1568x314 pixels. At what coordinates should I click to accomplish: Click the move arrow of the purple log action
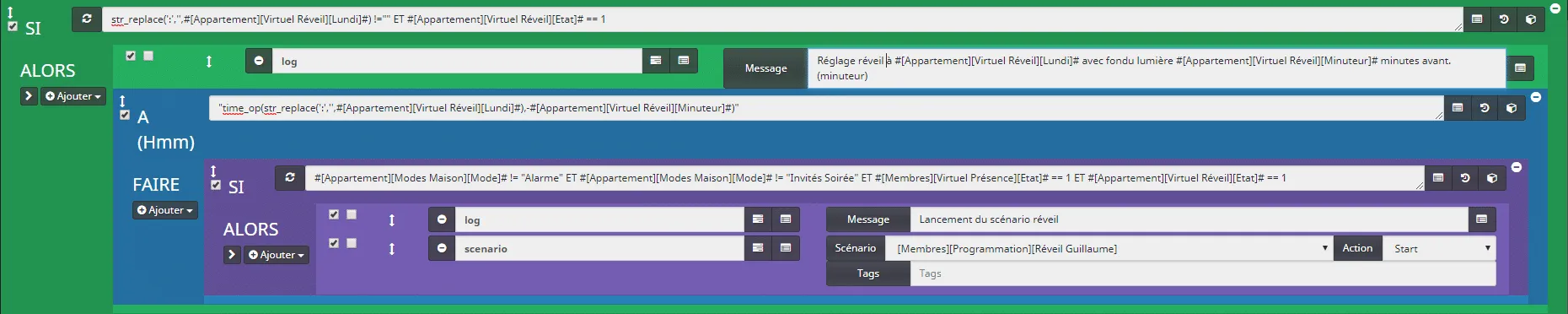[x=392, y=220]
